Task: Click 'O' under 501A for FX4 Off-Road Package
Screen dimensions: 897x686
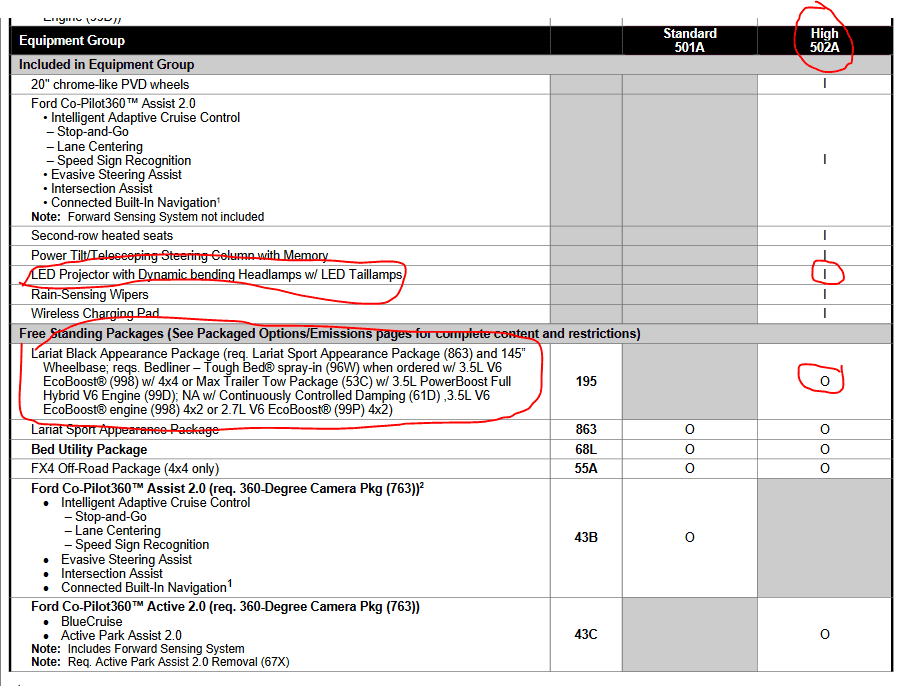Action: (x=689, y=469)
